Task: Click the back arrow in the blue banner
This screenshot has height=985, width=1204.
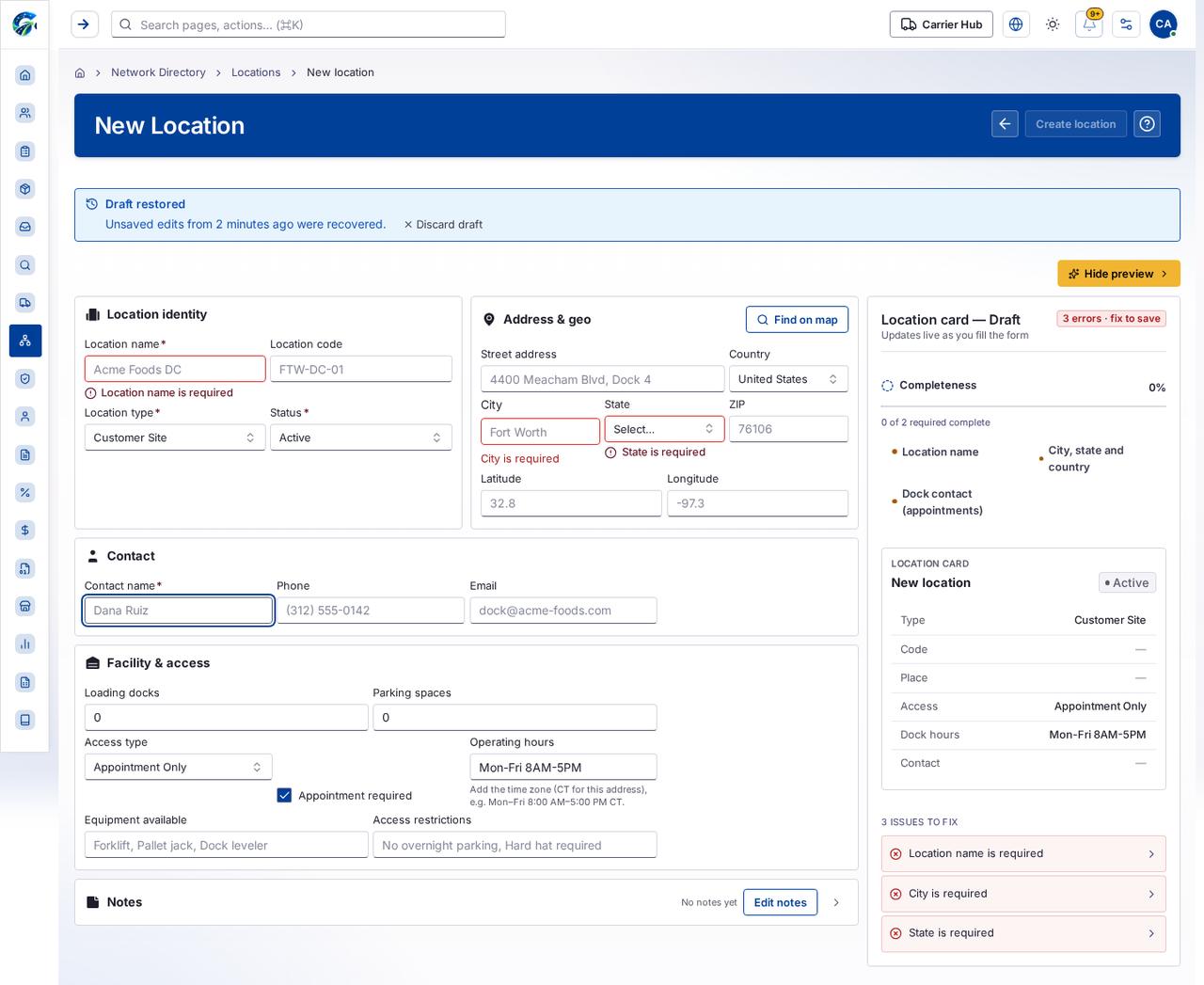Action: tap(1005, 124)
